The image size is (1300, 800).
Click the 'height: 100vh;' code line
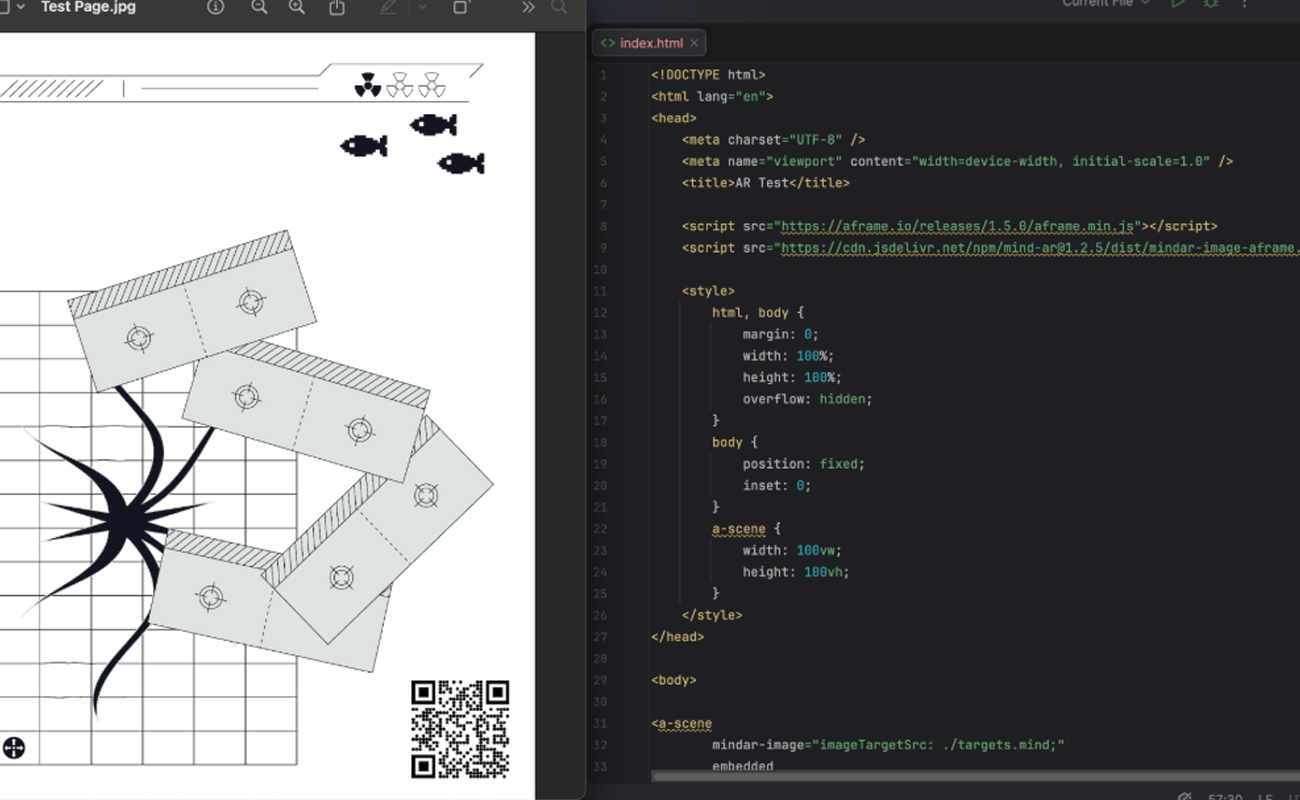(x=796, y=572)
